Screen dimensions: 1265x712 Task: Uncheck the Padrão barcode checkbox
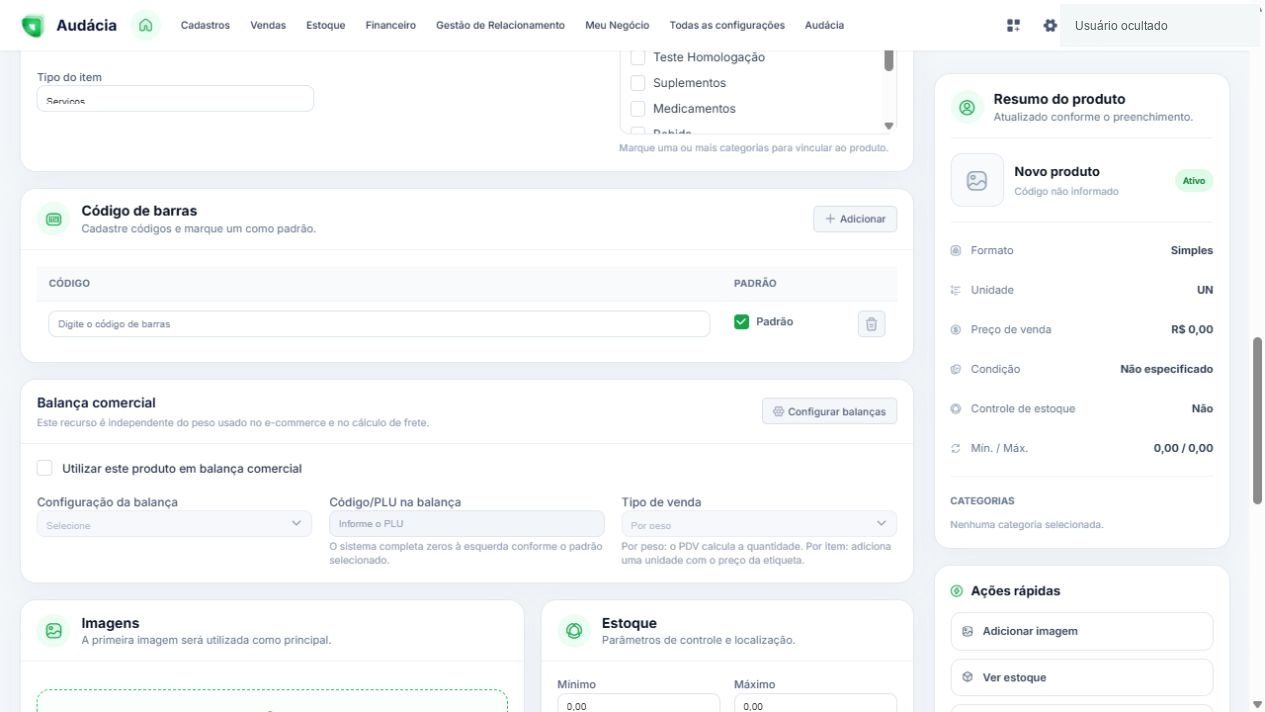point(741,322)
